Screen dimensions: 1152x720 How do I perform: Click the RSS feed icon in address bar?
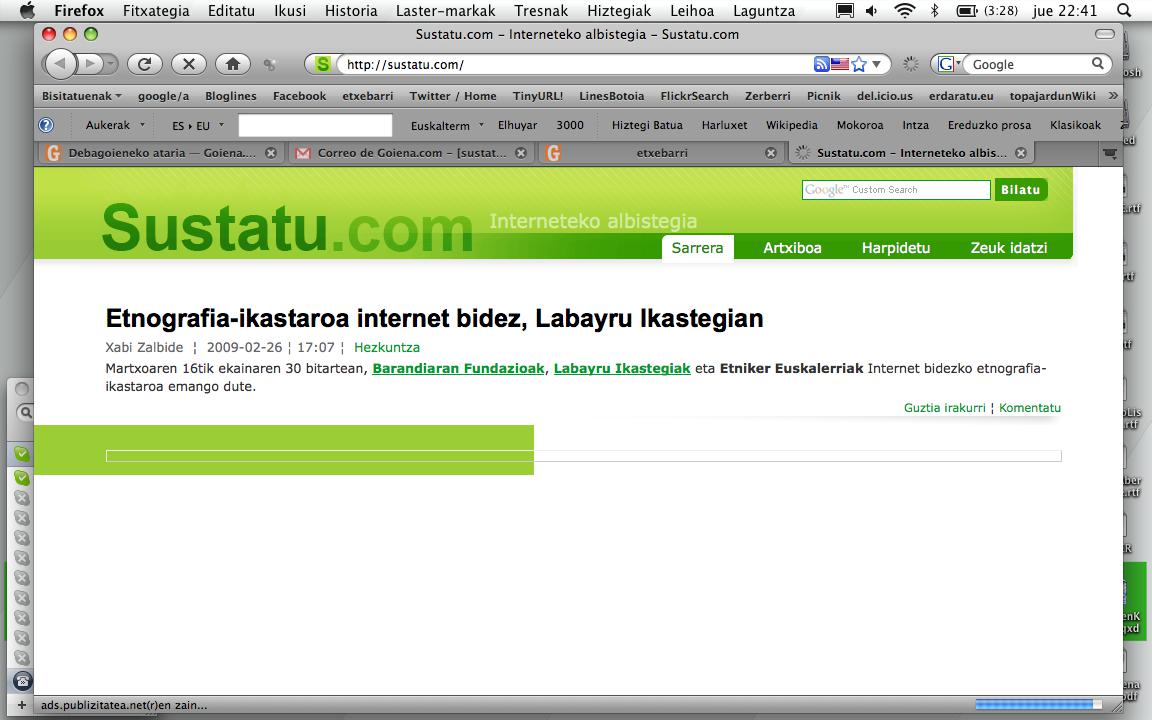coord(821,65)
